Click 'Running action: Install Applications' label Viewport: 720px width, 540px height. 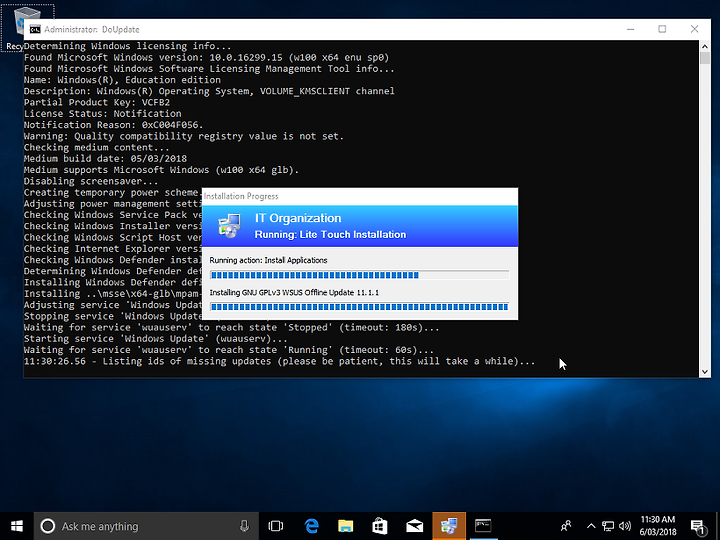coord(268,260)
